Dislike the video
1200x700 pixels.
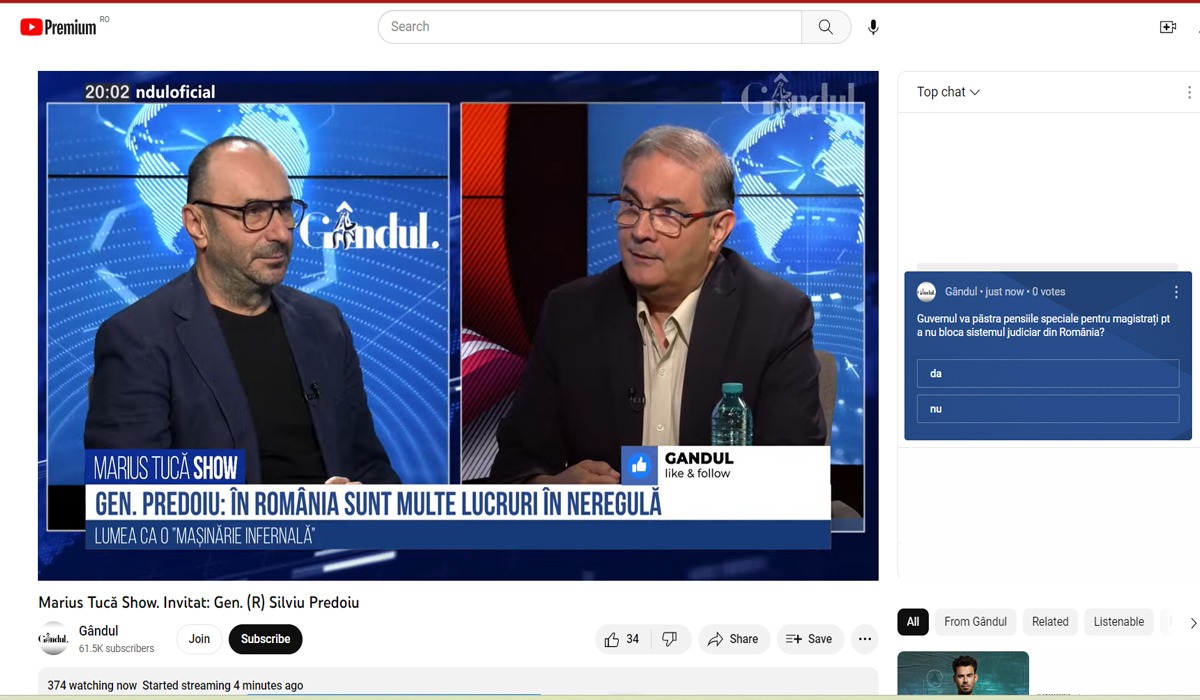[670, 639]
